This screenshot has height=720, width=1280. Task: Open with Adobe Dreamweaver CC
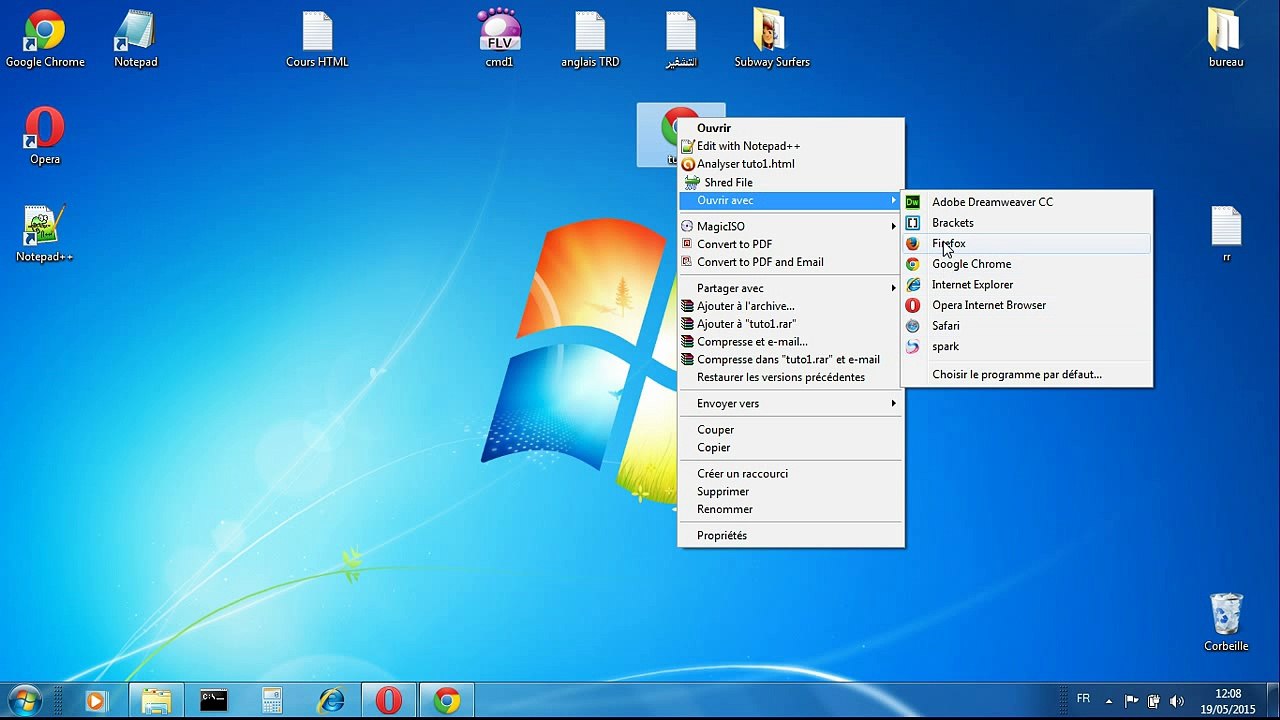(x=1026, y=202)
